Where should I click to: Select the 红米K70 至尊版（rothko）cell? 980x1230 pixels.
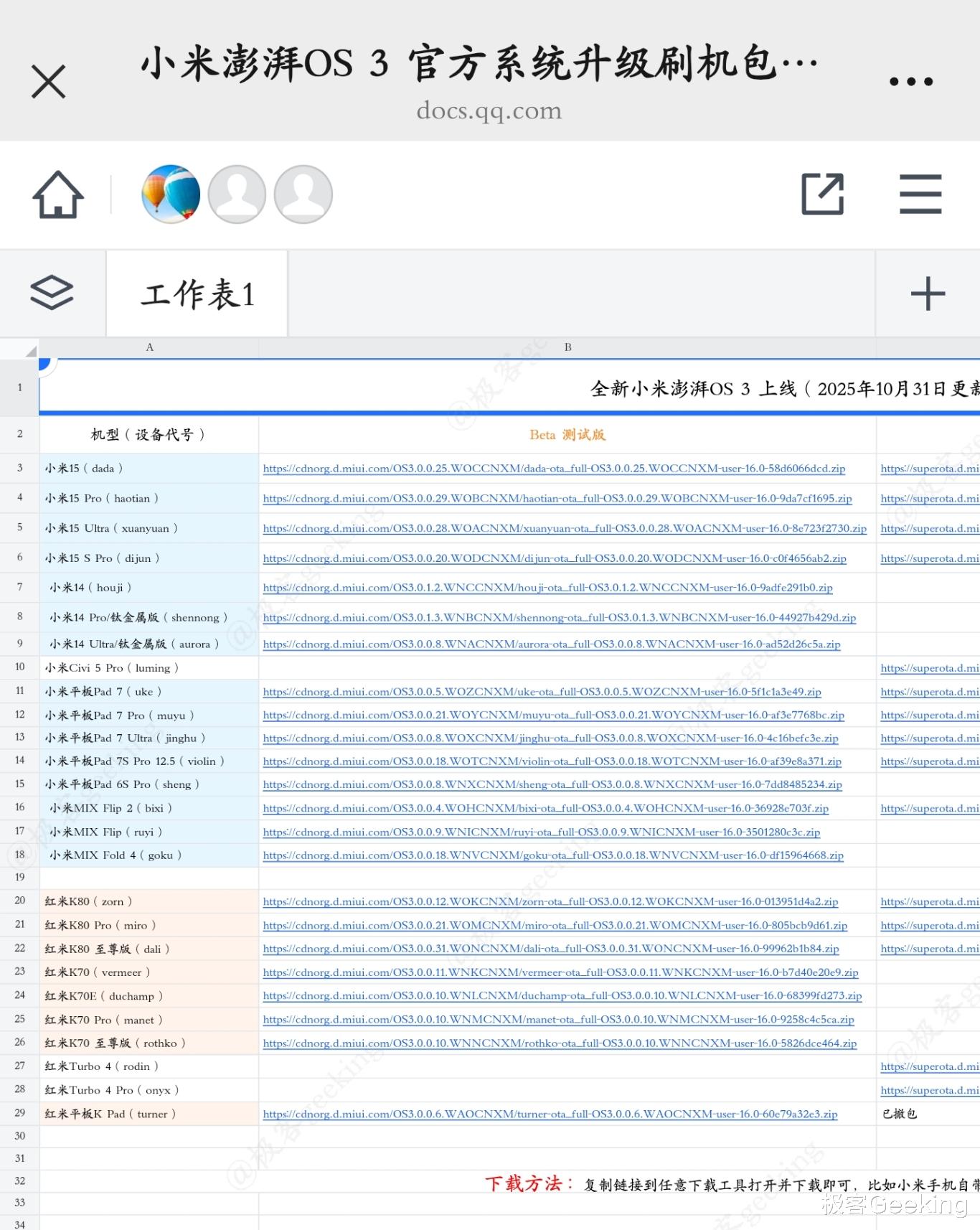[149, 1043]
